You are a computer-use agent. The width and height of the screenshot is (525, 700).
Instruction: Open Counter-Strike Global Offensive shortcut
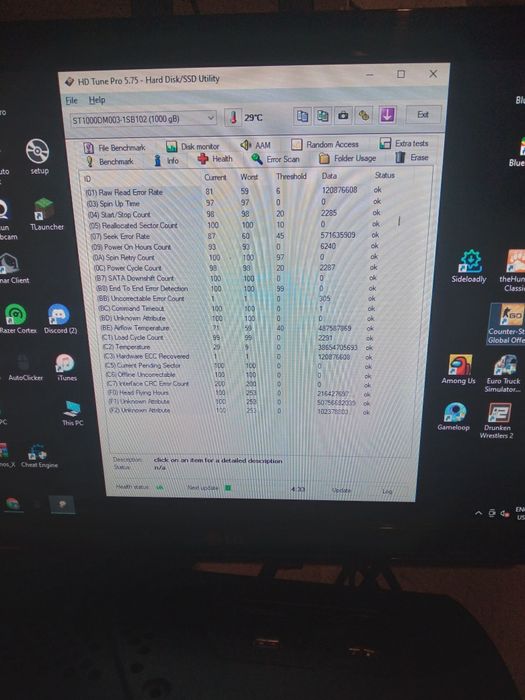[x=508, y=324]
